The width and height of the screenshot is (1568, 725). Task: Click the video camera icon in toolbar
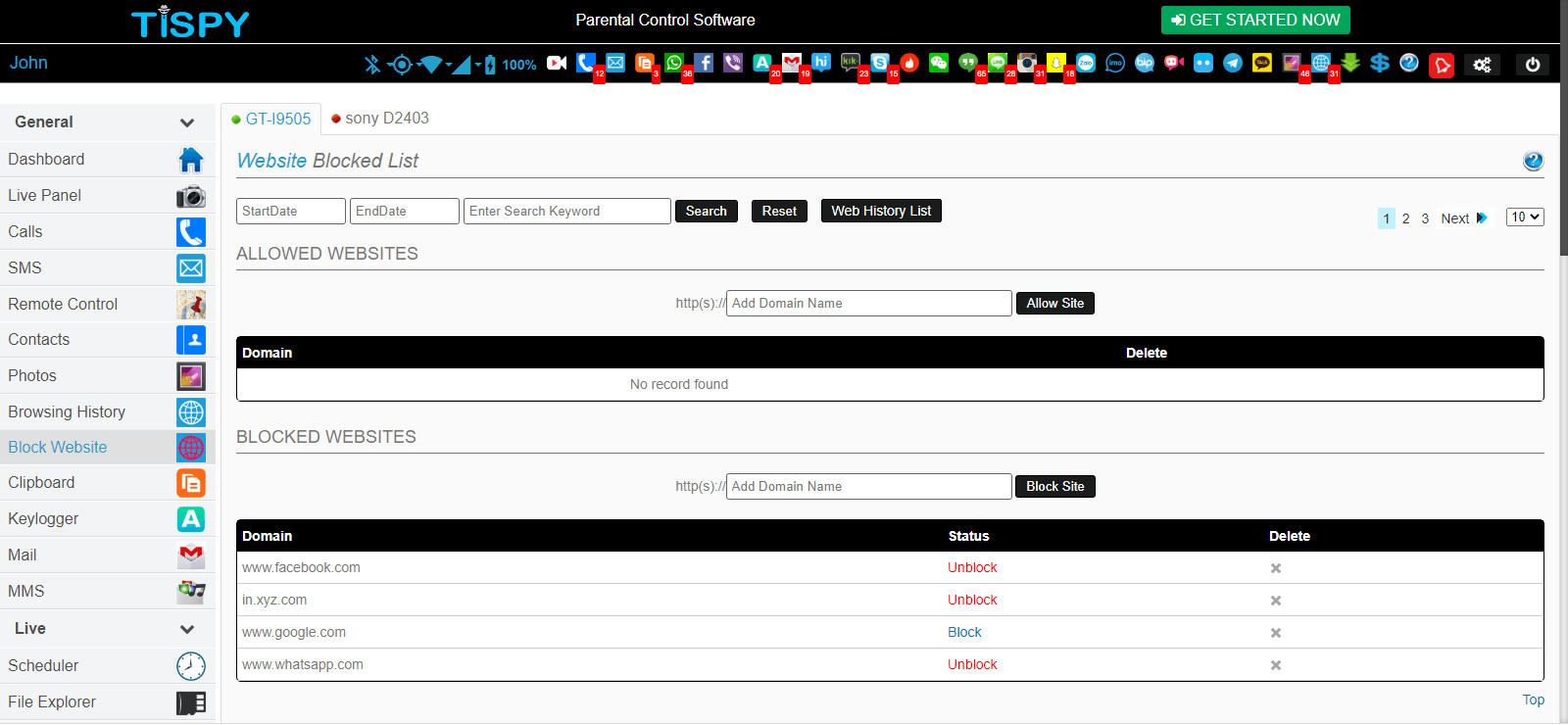557,63
